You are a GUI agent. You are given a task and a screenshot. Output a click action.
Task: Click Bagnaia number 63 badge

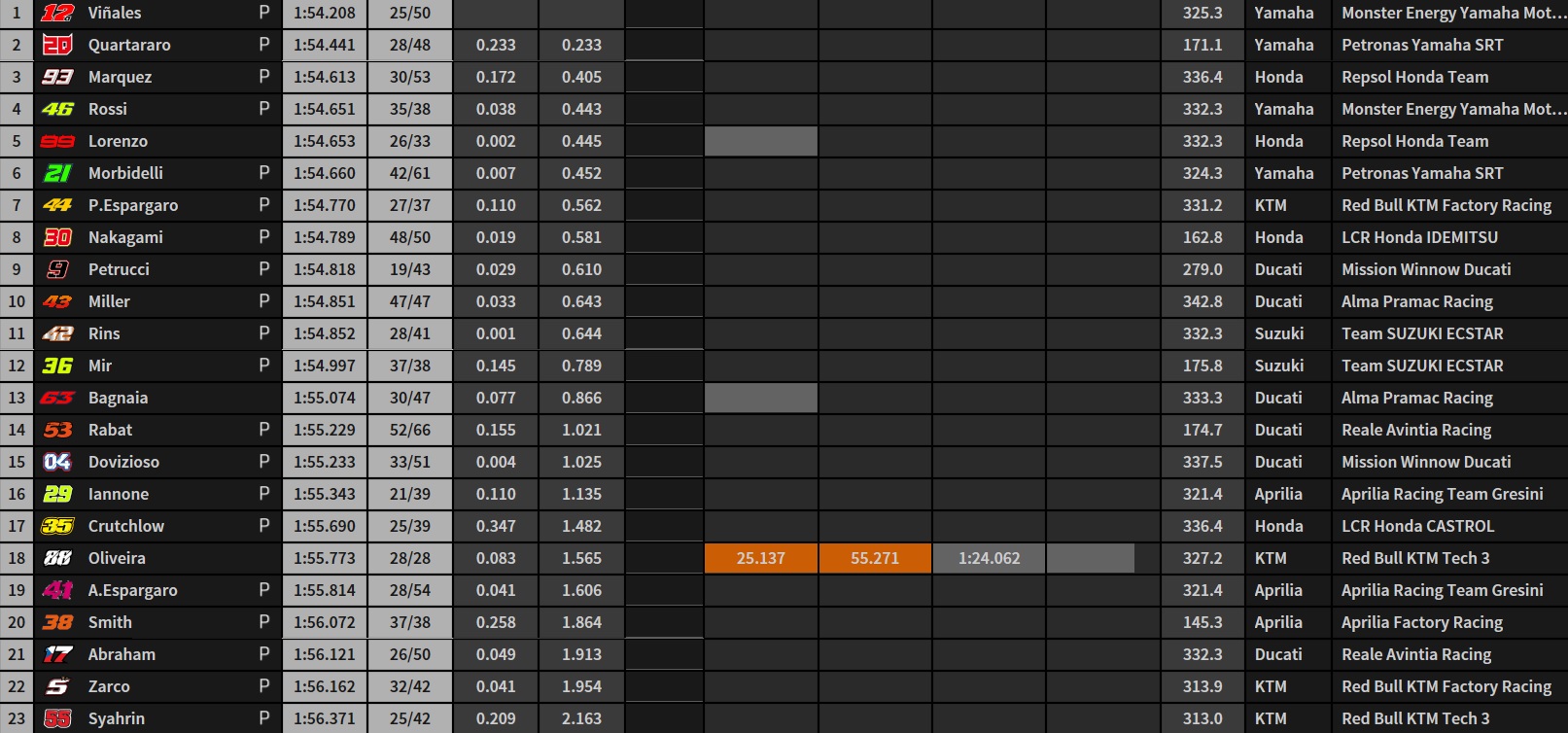click(x=57, y=398)
